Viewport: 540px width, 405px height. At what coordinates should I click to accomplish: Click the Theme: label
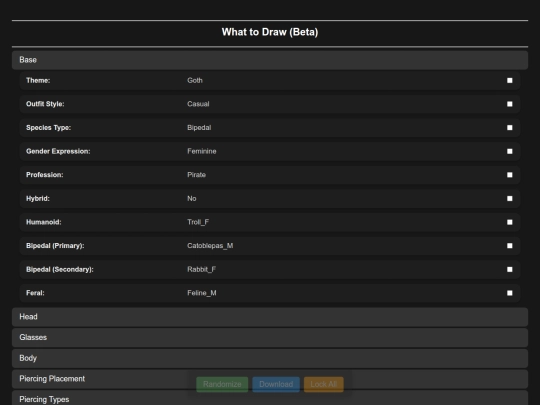point(38,80)
